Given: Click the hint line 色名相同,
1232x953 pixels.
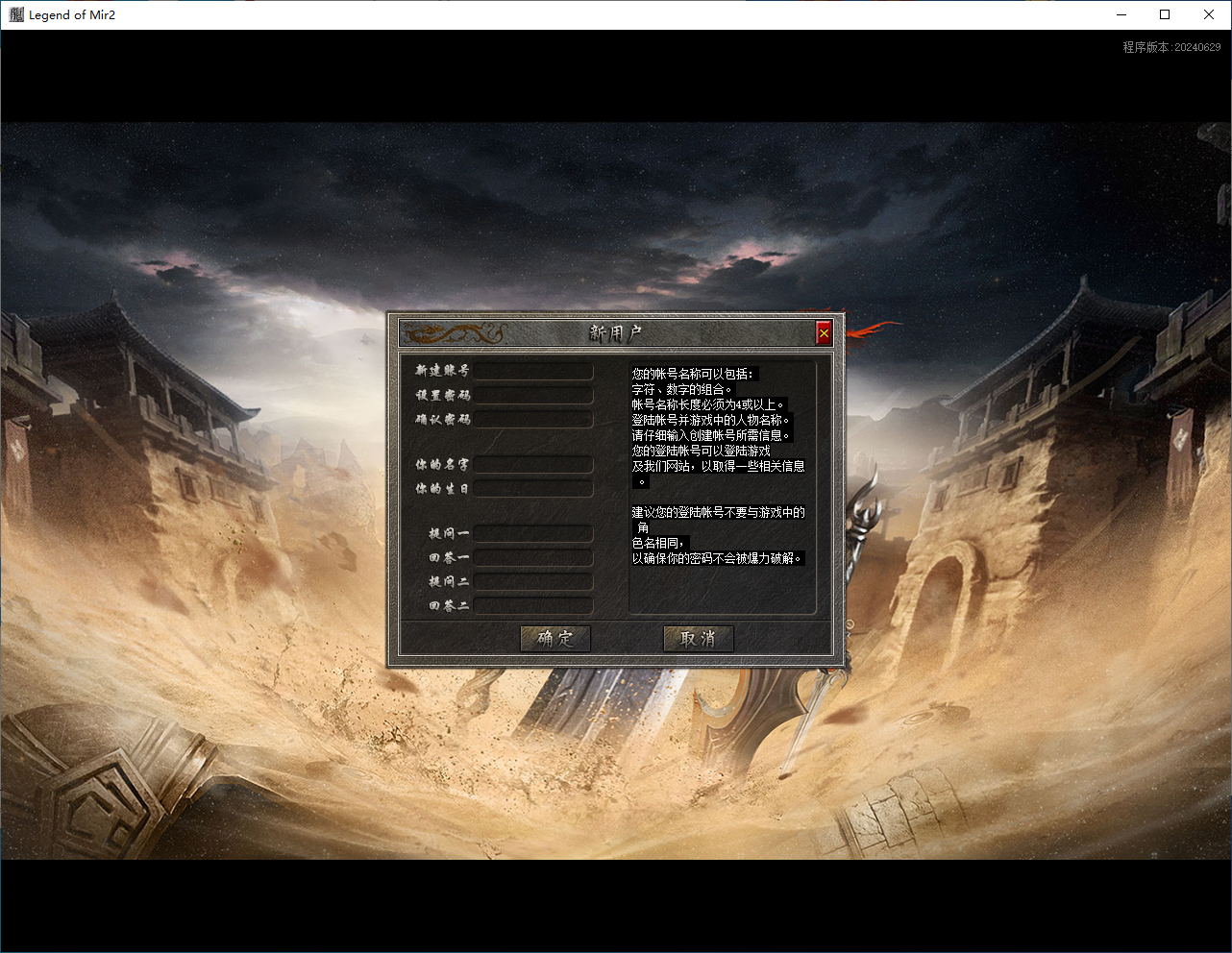Looking at the screenshot, I should click(659, 543).
